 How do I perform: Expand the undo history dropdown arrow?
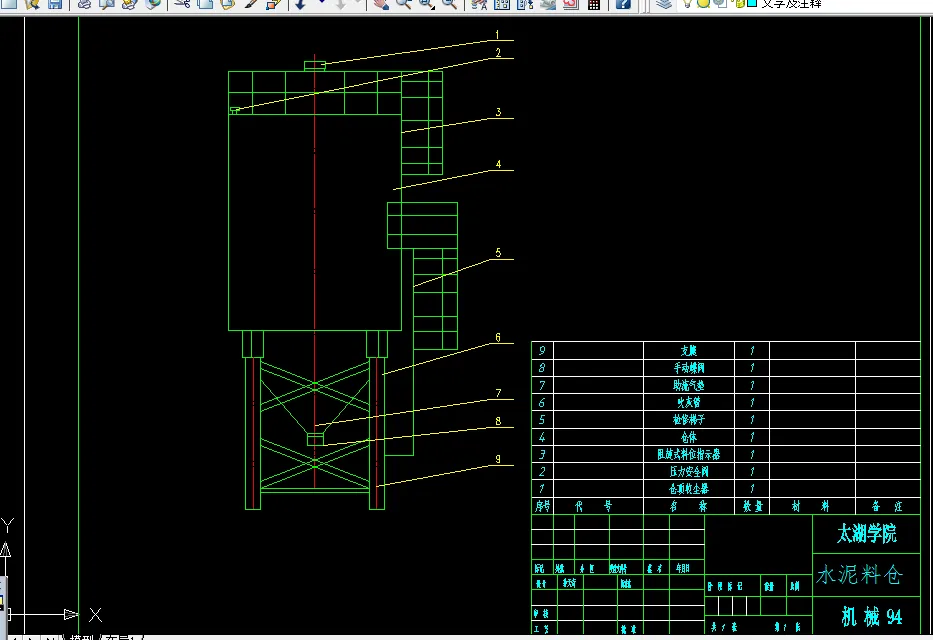322,2
